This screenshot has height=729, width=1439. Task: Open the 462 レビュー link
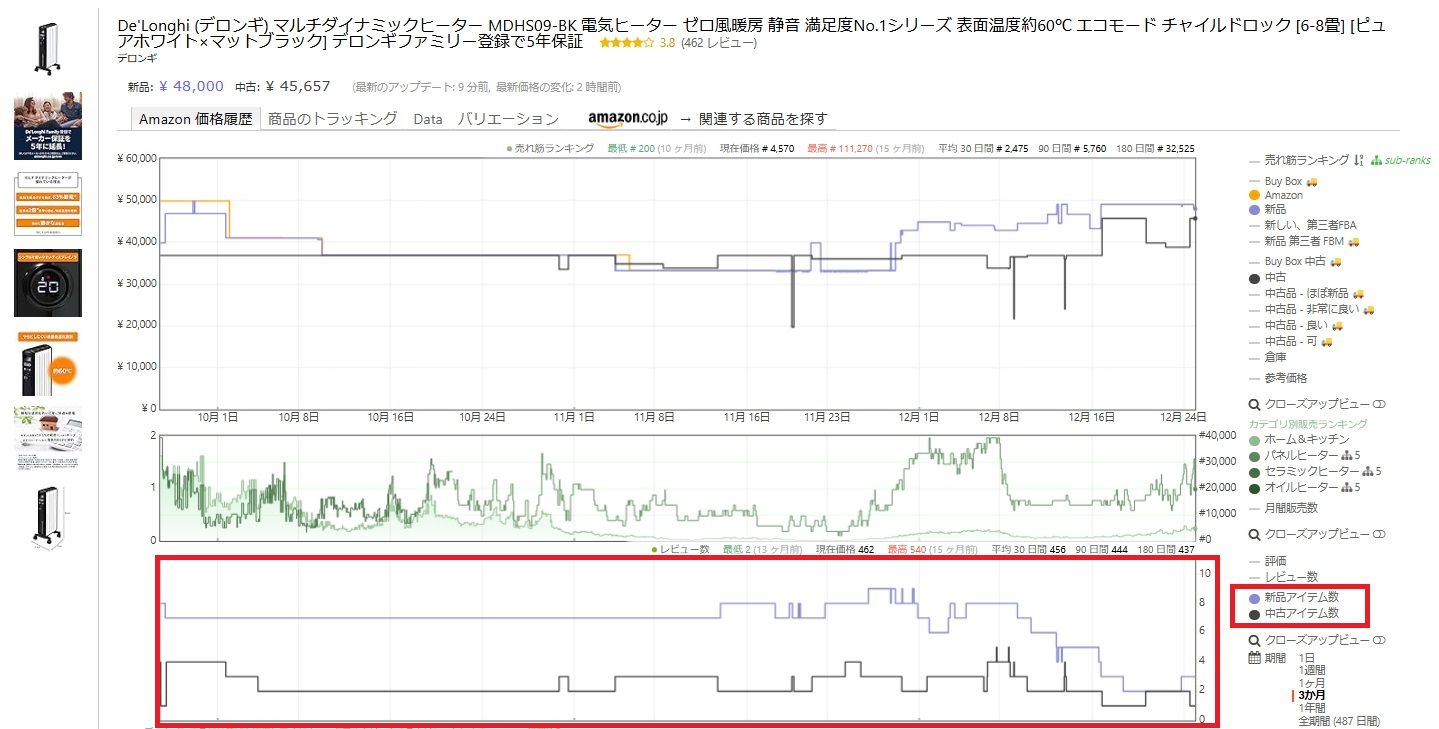[719, 43]
